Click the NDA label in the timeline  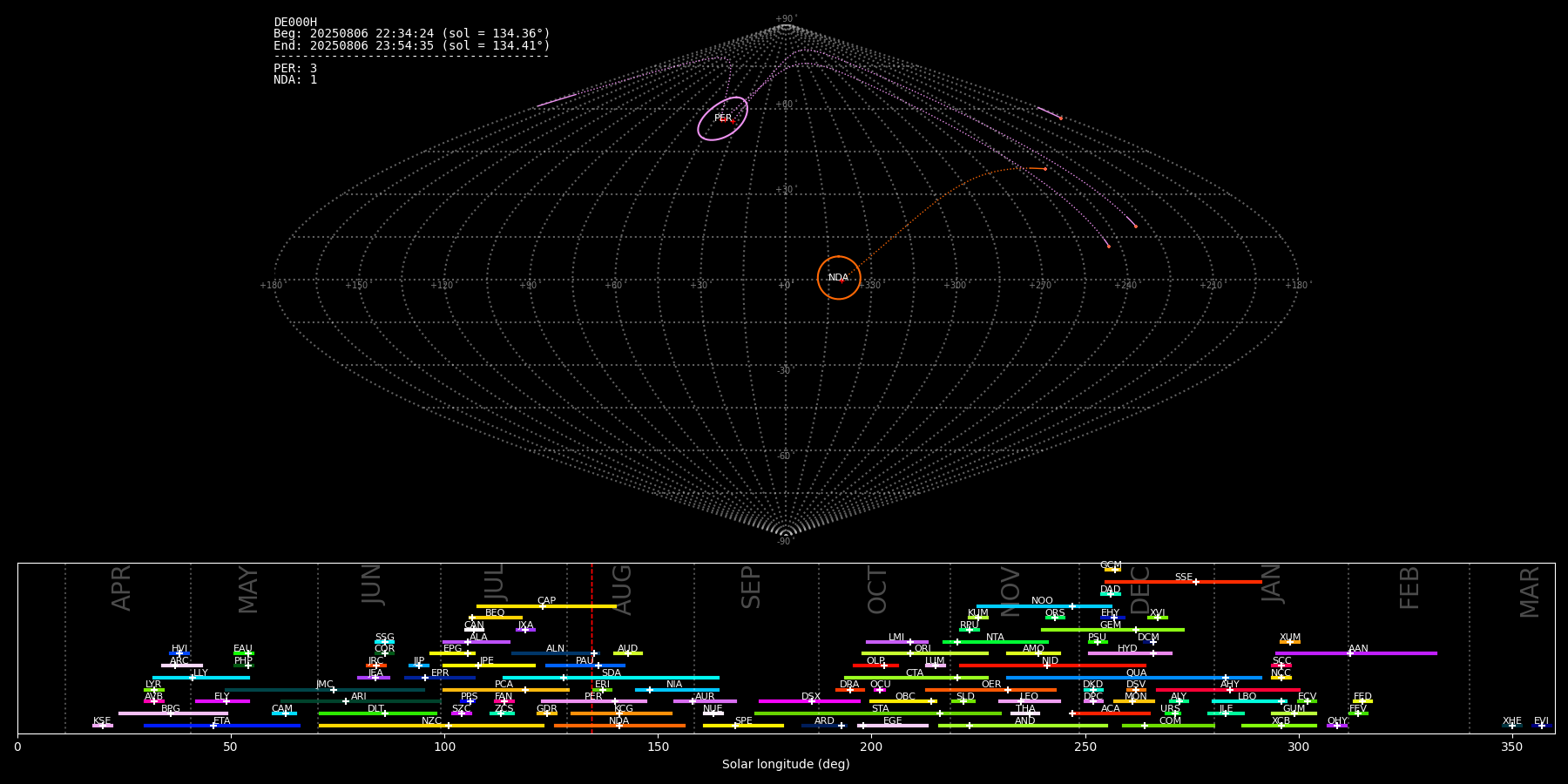coord(619,721)
